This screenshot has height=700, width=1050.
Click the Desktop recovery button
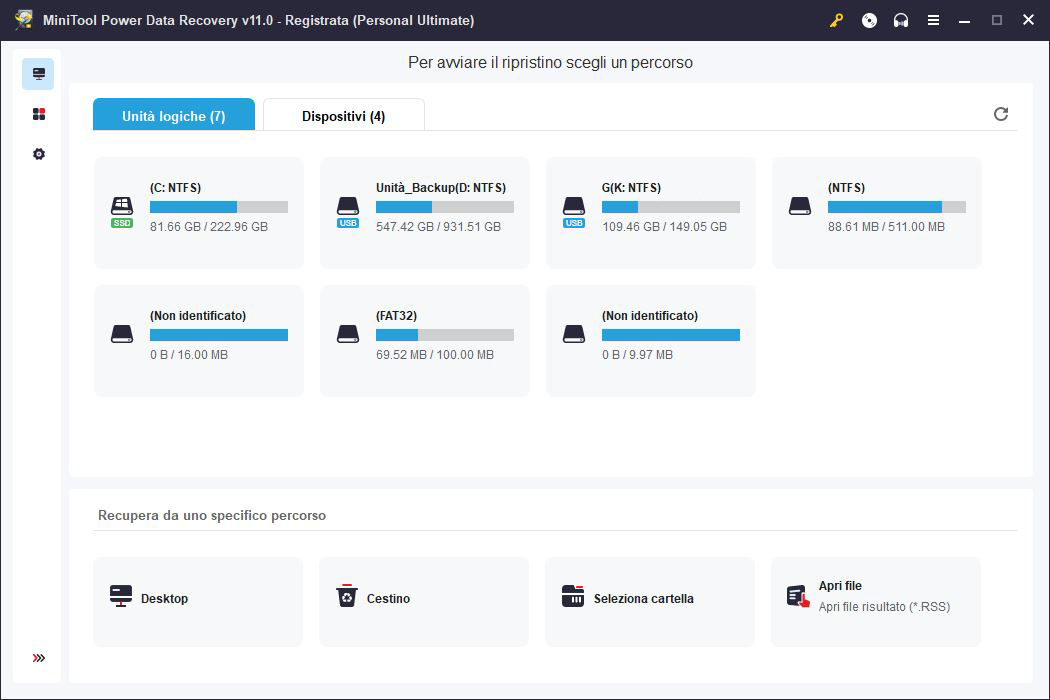point(198,601)
